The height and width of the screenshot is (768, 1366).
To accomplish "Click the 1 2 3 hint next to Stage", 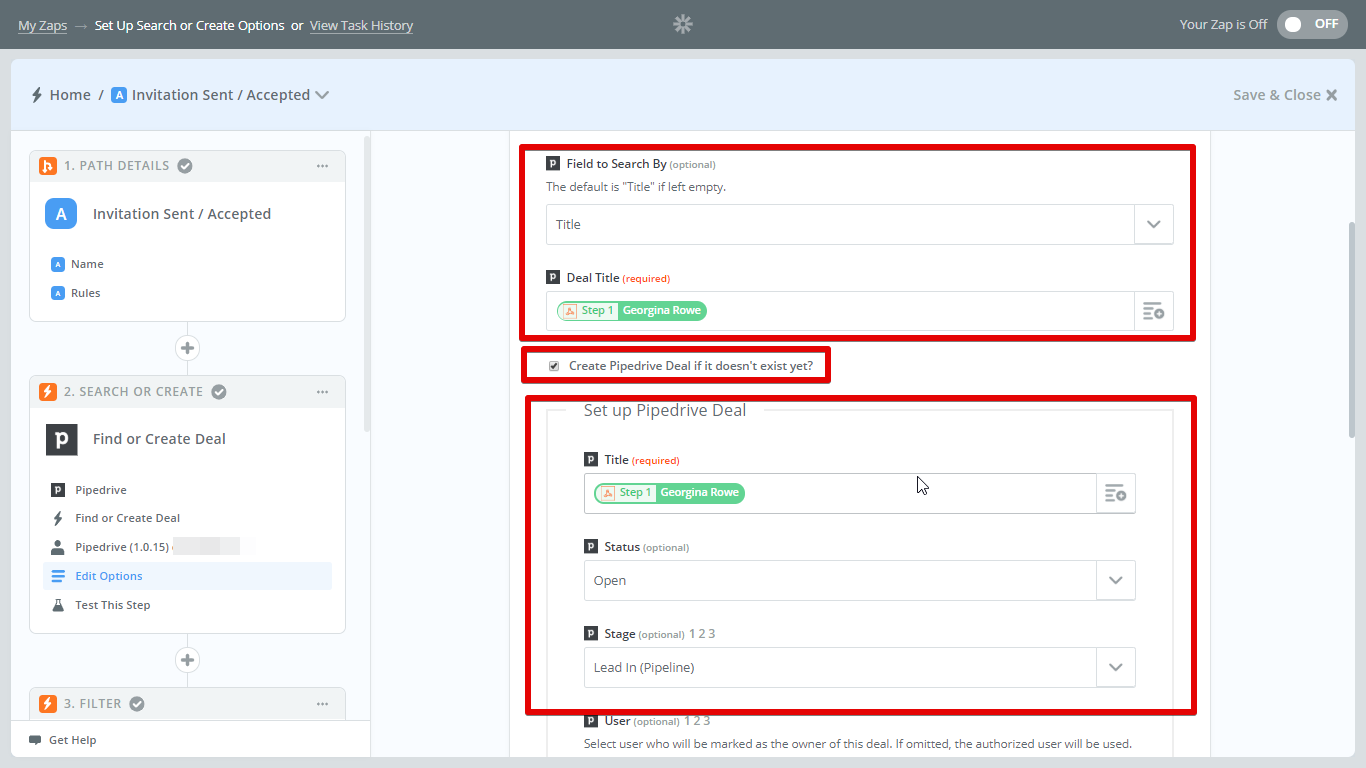I will click(x=702, y=634).
